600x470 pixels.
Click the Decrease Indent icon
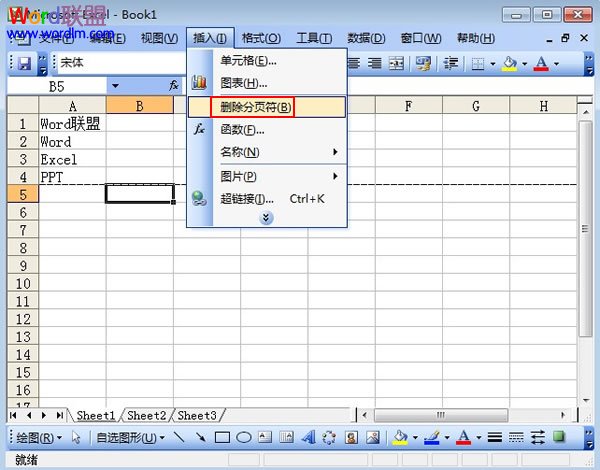pyautogui.click(x=451, y=63)
